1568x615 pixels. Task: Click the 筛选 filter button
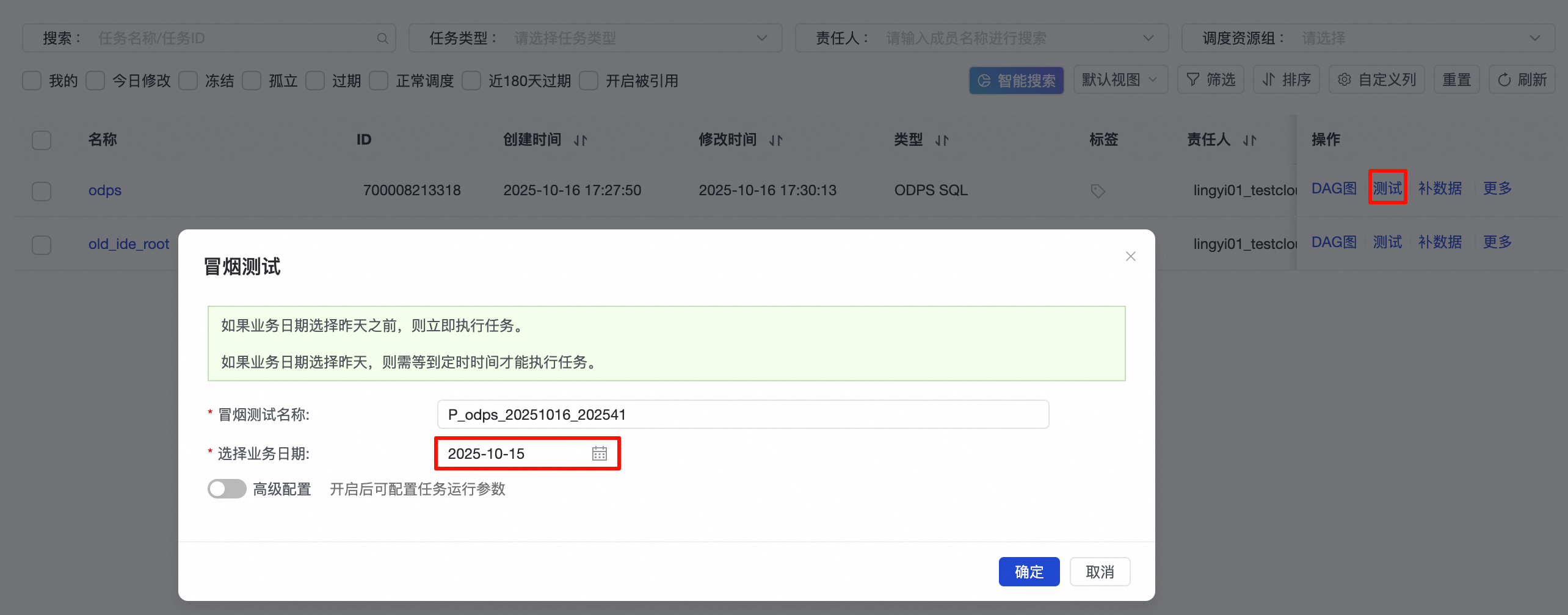pyautogui.click(x=1211, y=80)
